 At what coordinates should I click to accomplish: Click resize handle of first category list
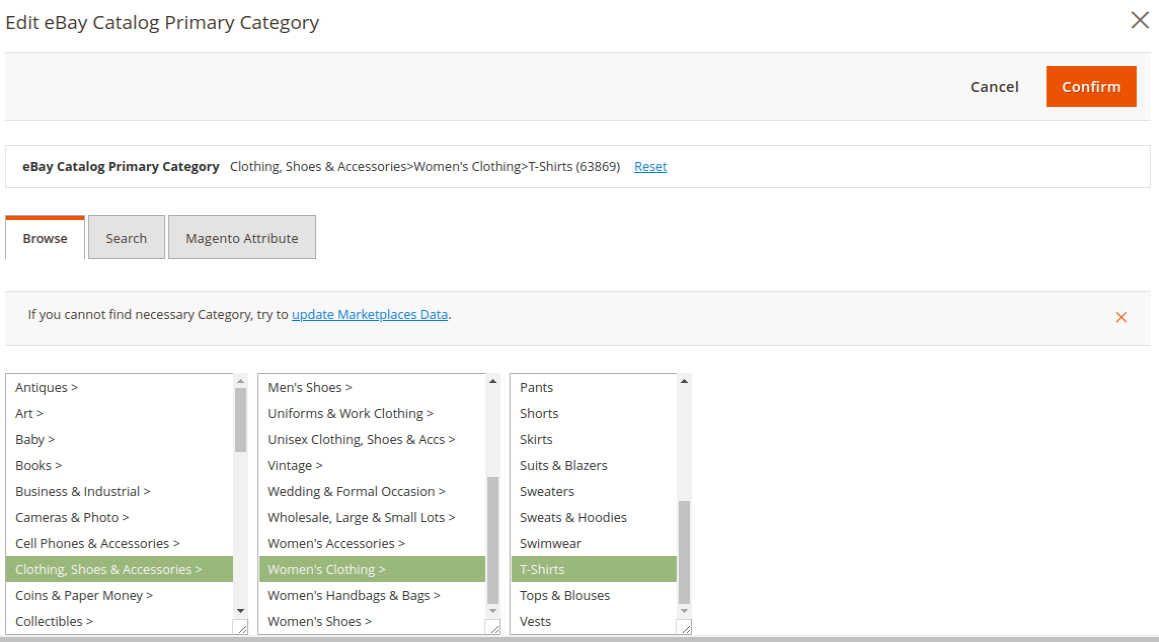point(240,627)
